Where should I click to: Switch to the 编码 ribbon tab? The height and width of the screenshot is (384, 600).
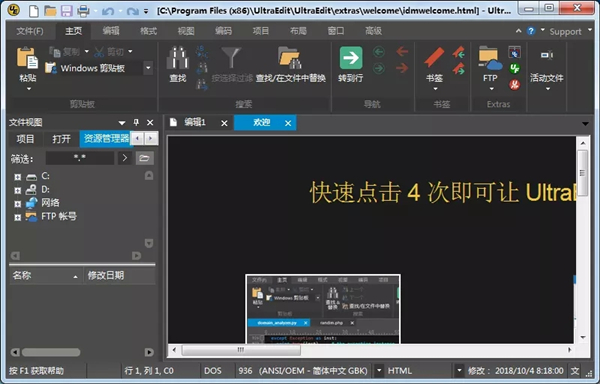click(223, 31)
